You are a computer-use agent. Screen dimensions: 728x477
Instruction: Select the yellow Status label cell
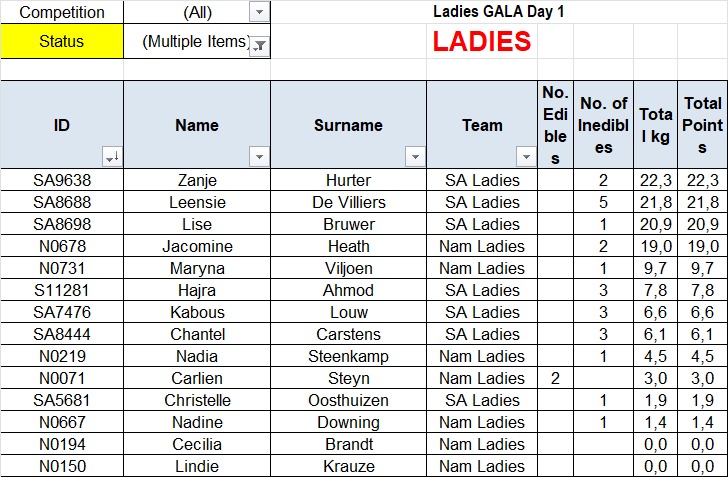(62, 41)
